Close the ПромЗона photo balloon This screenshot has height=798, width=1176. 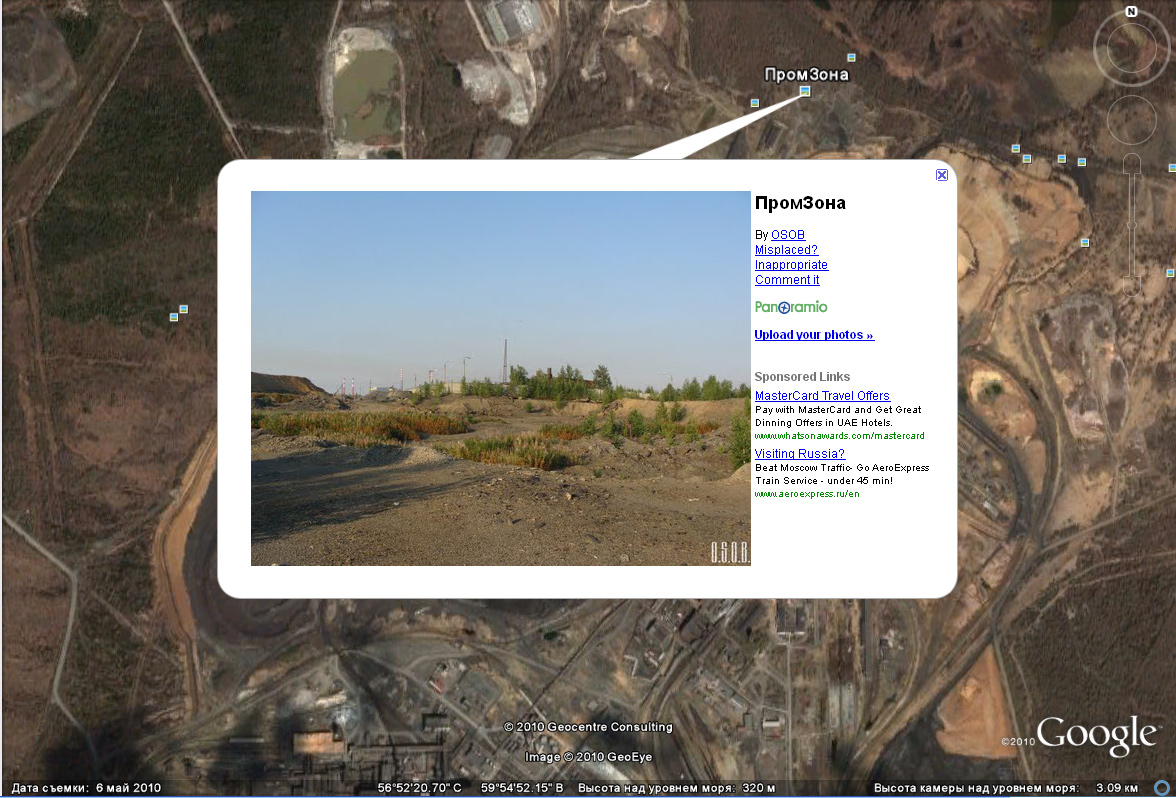(942, 175)
